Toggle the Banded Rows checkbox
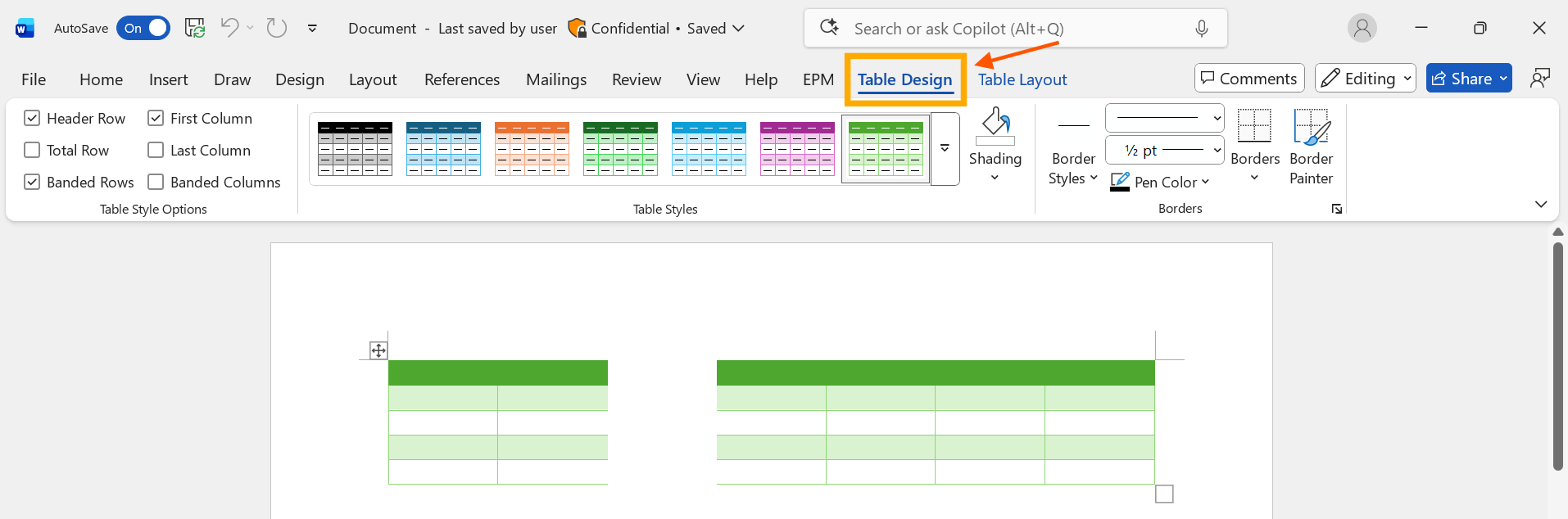The image size is (1568, 519). click(32, 182)
